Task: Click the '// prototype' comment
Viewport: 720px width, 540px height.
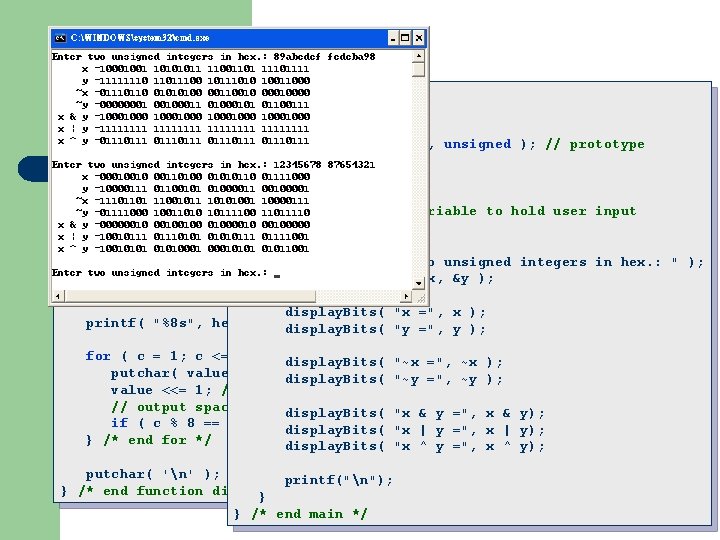Action: (595, 144)
